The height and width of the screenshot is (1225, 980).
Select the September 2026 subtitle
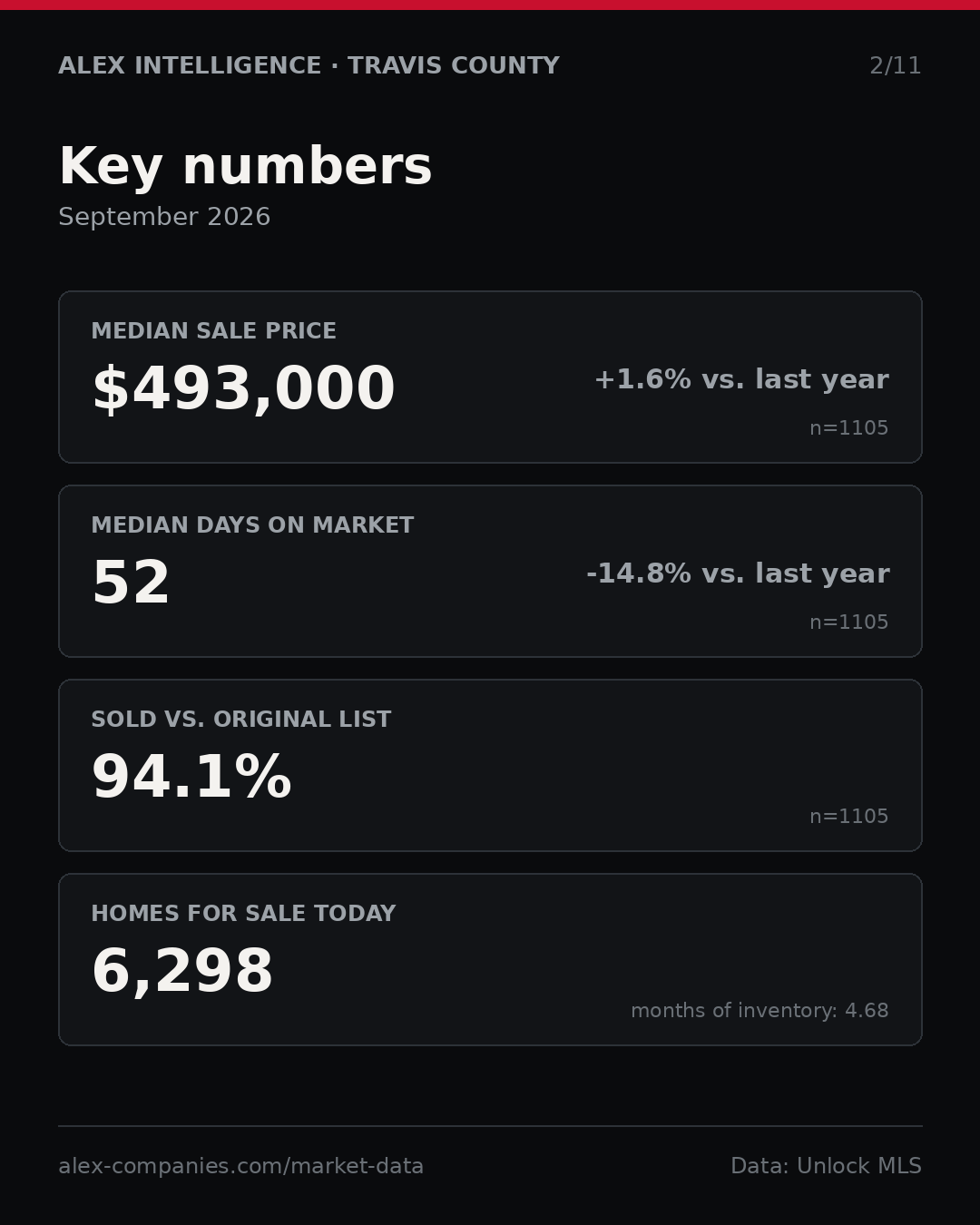pyautogui.click(x=164, y=217)
